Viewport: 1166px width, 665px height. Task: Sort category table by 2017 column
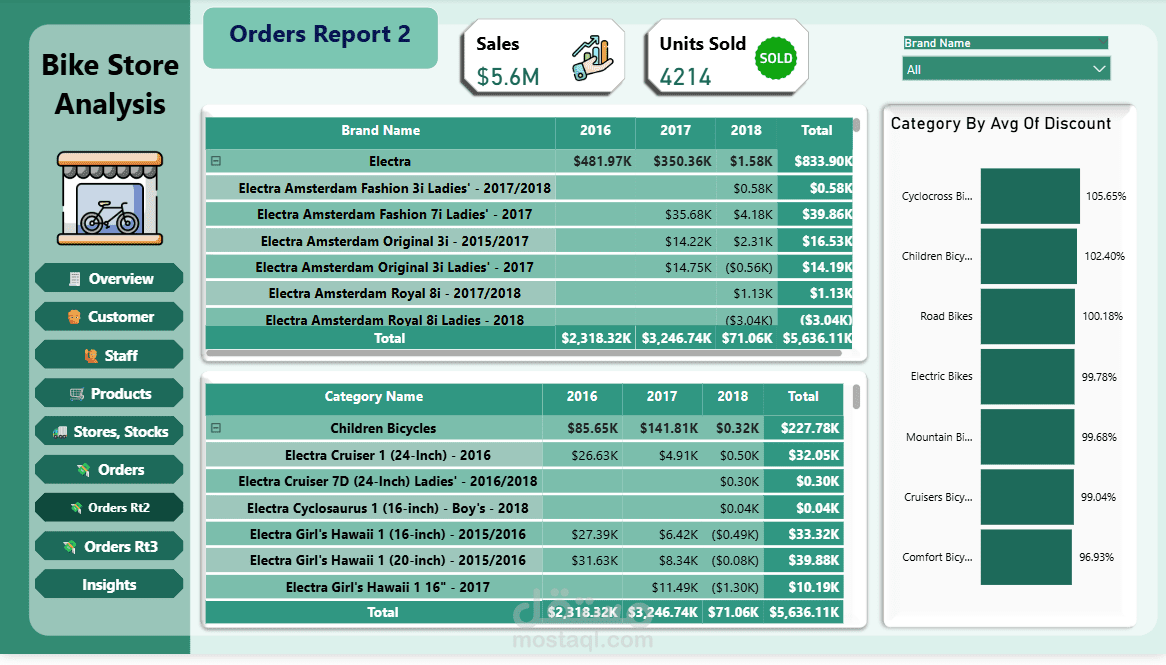662,396
